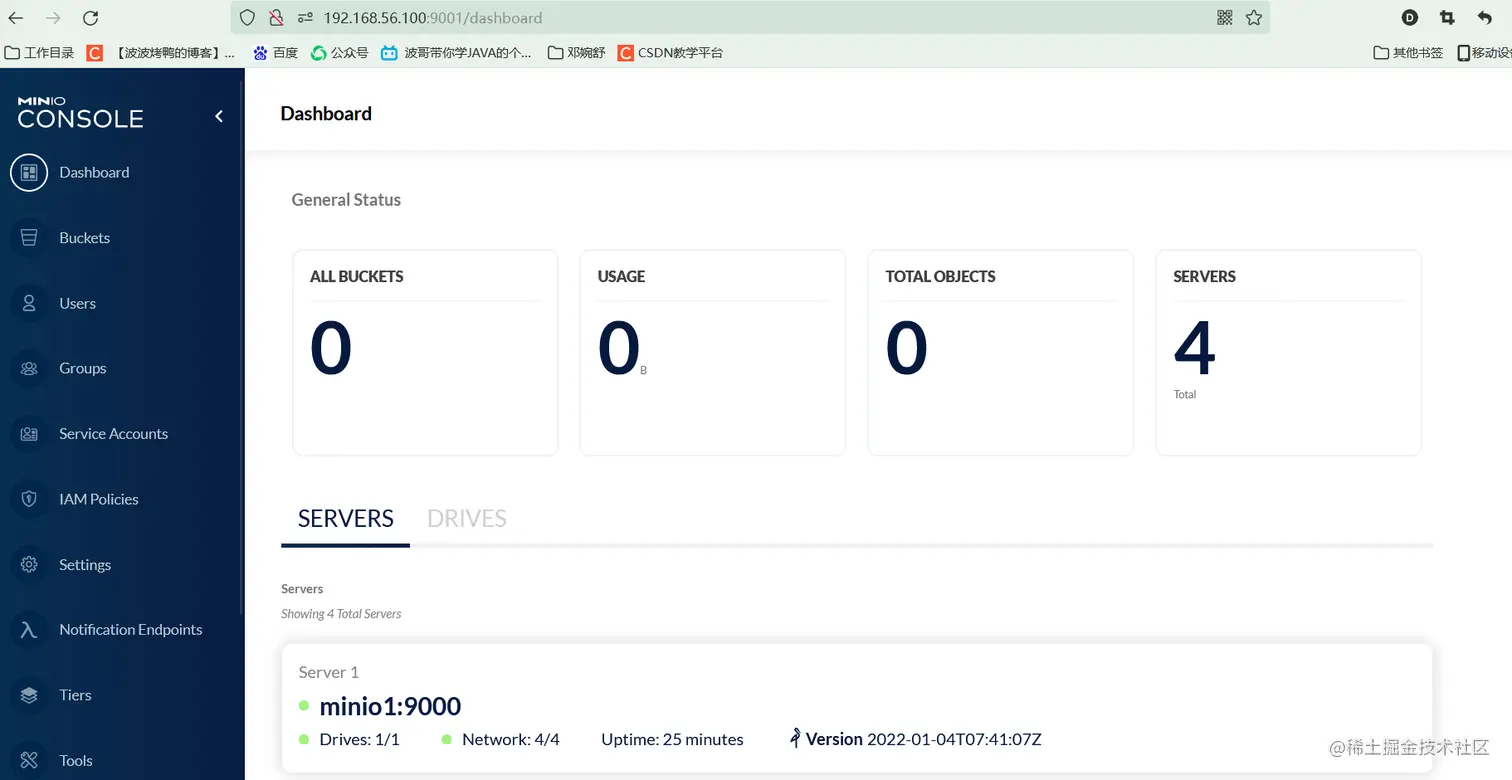
Task: Select the SERVERS tab
Action: (346, 519)
